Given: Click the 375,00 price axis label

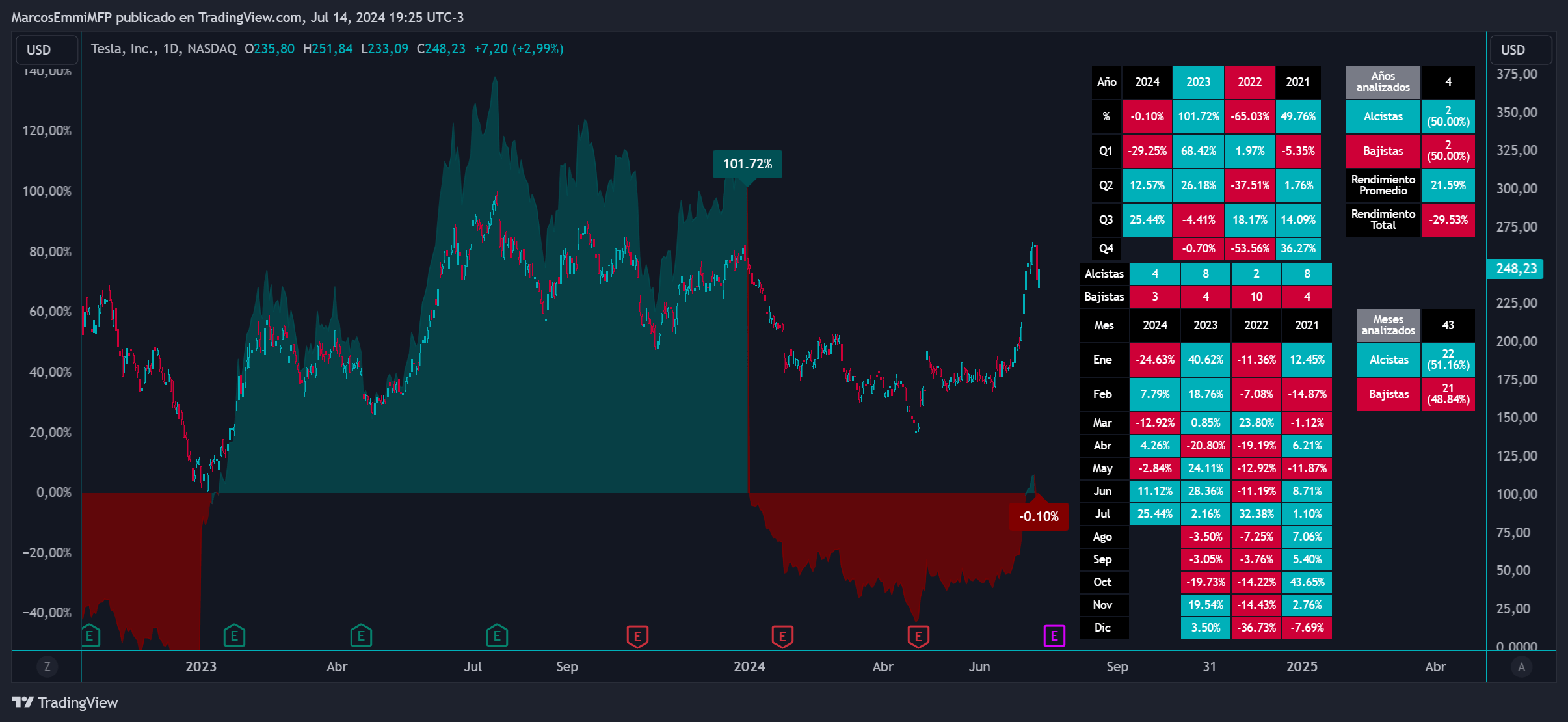Looking at the screenshot, I should pyautogui.click(x=1517, y=74).
